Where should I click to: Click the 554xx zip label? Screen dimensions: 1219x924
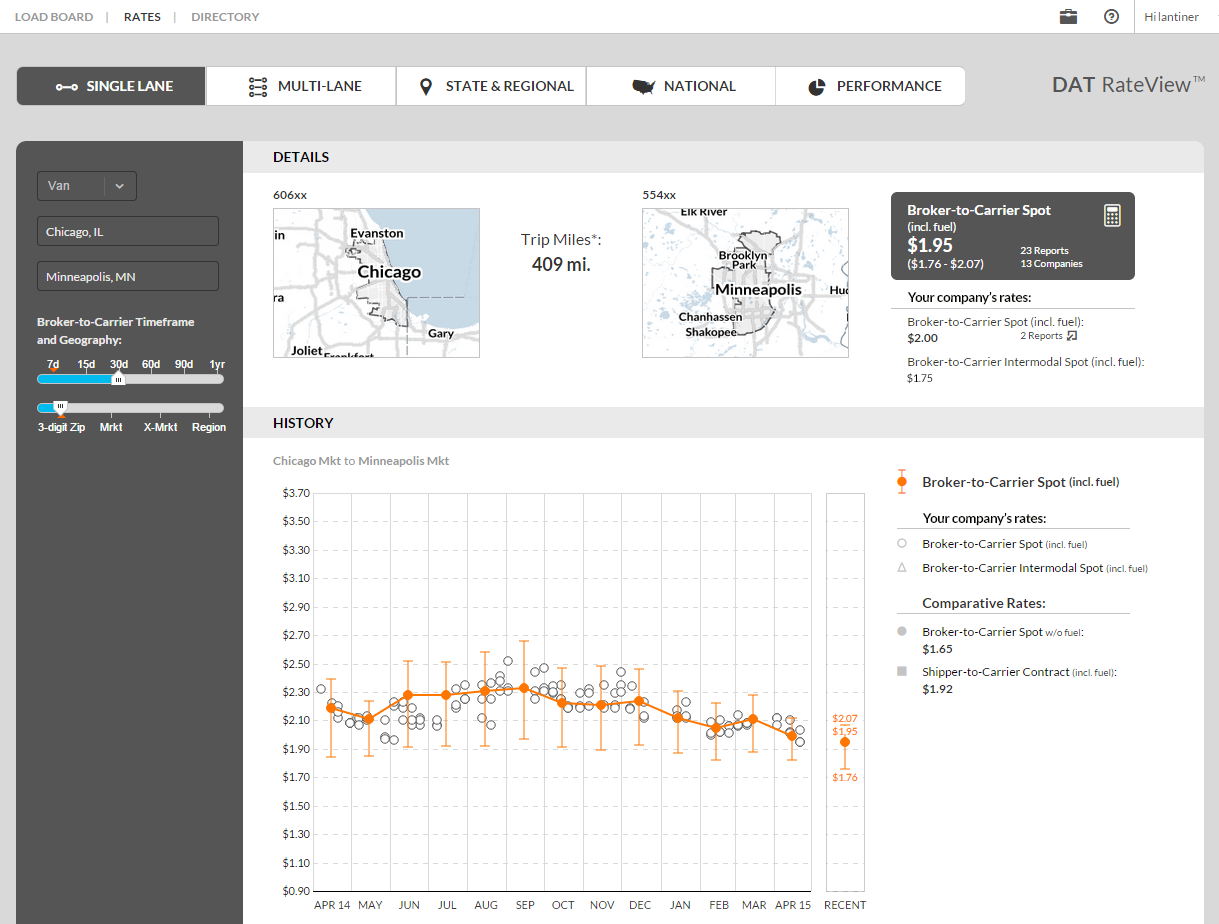[x=659, y=195]
